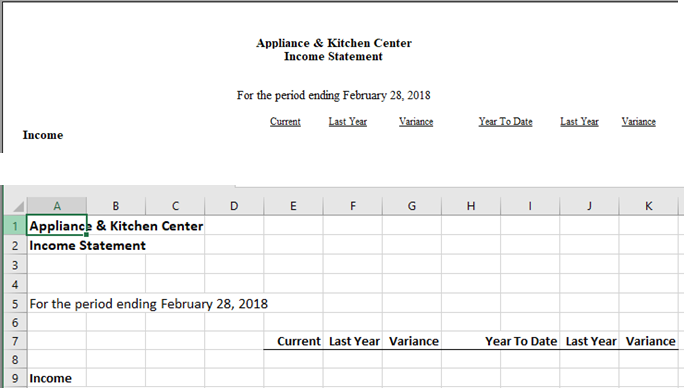Select spreadsheet cell G7 Variance
The width and height of the screenshot is (684, 388).
pyautogui.click(x=412, y=341)
